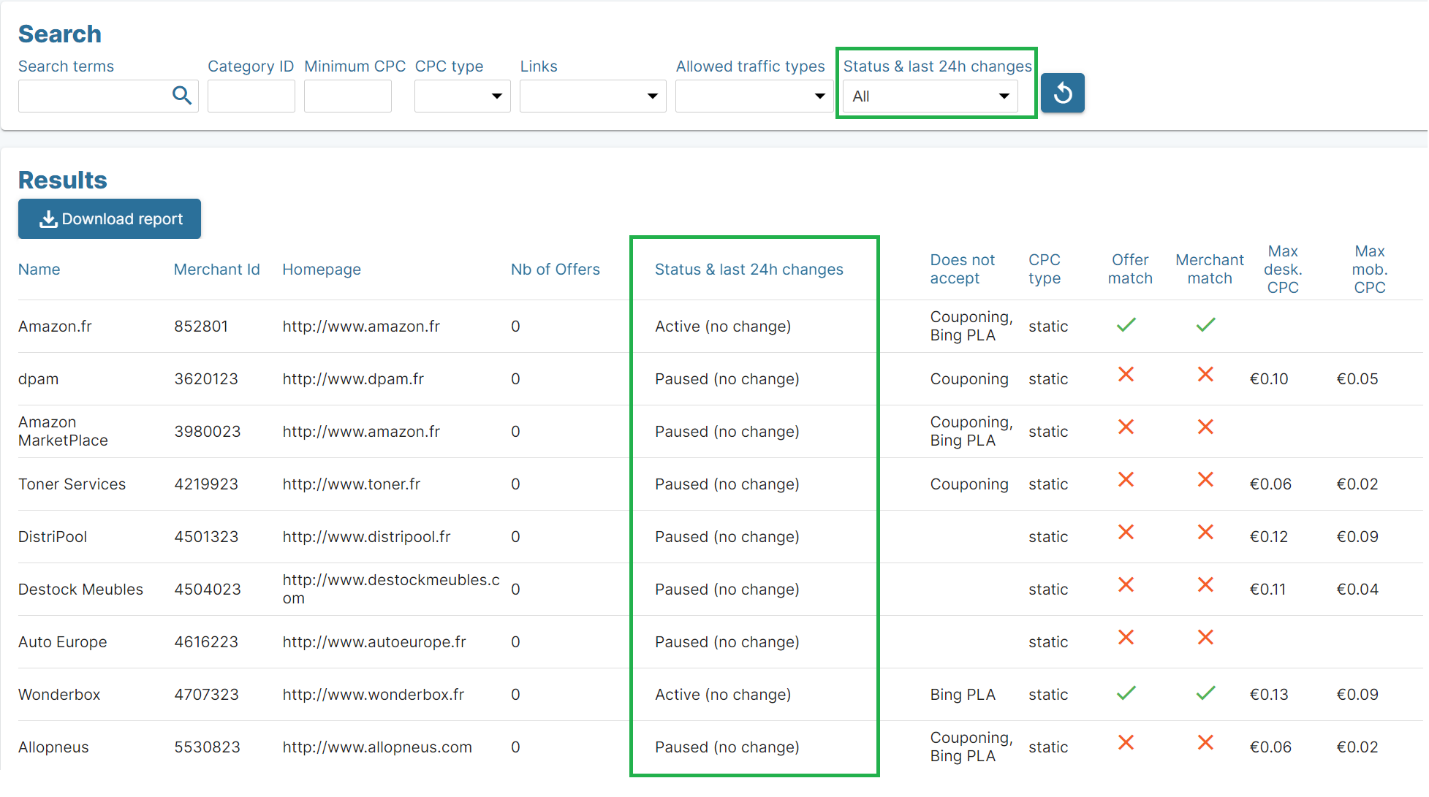Open the CPC type dropdown
The width and height of the screenshot is (1429, 797).
tap(462, 96)
